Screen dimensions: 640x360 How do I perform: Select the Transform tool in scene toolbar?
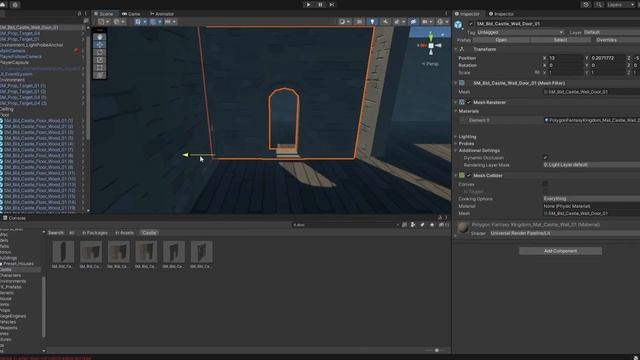tap(100, 75)
